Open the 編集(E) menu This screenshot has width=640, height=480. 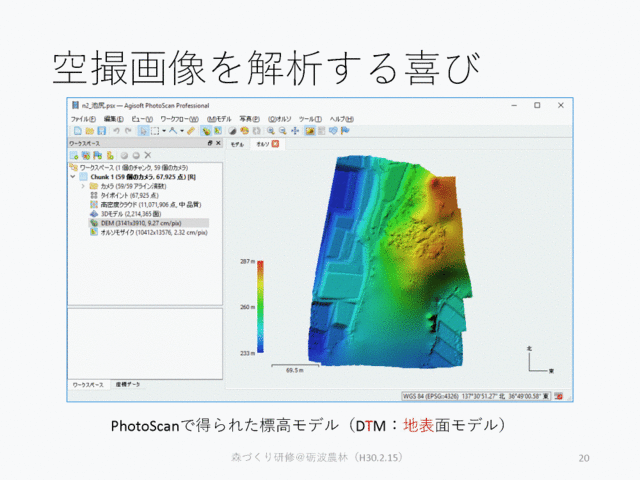click(x=113, y=119)
